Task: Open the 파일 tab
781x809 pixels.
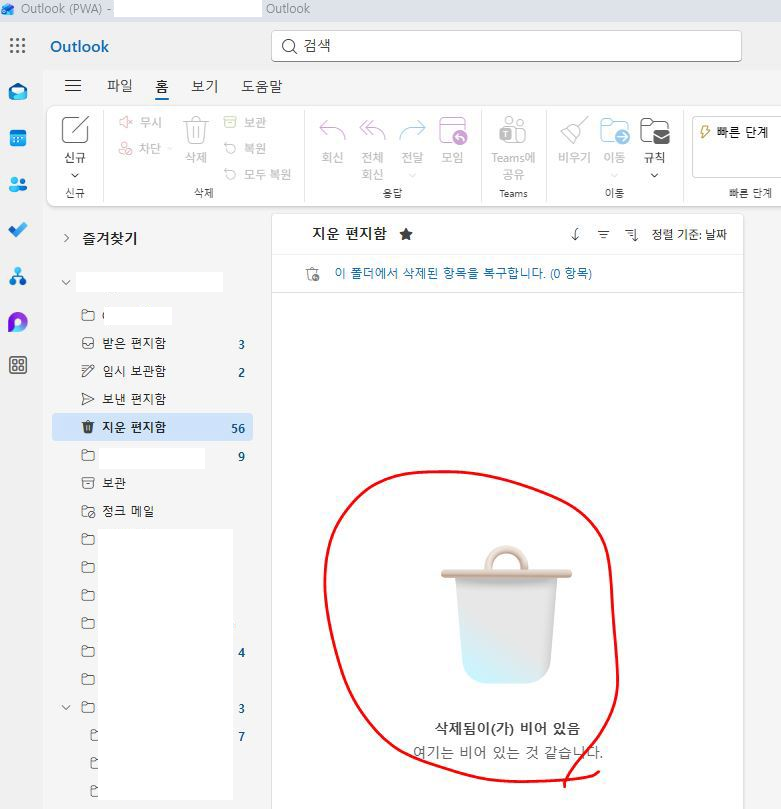Action: [x=120, y=86]
